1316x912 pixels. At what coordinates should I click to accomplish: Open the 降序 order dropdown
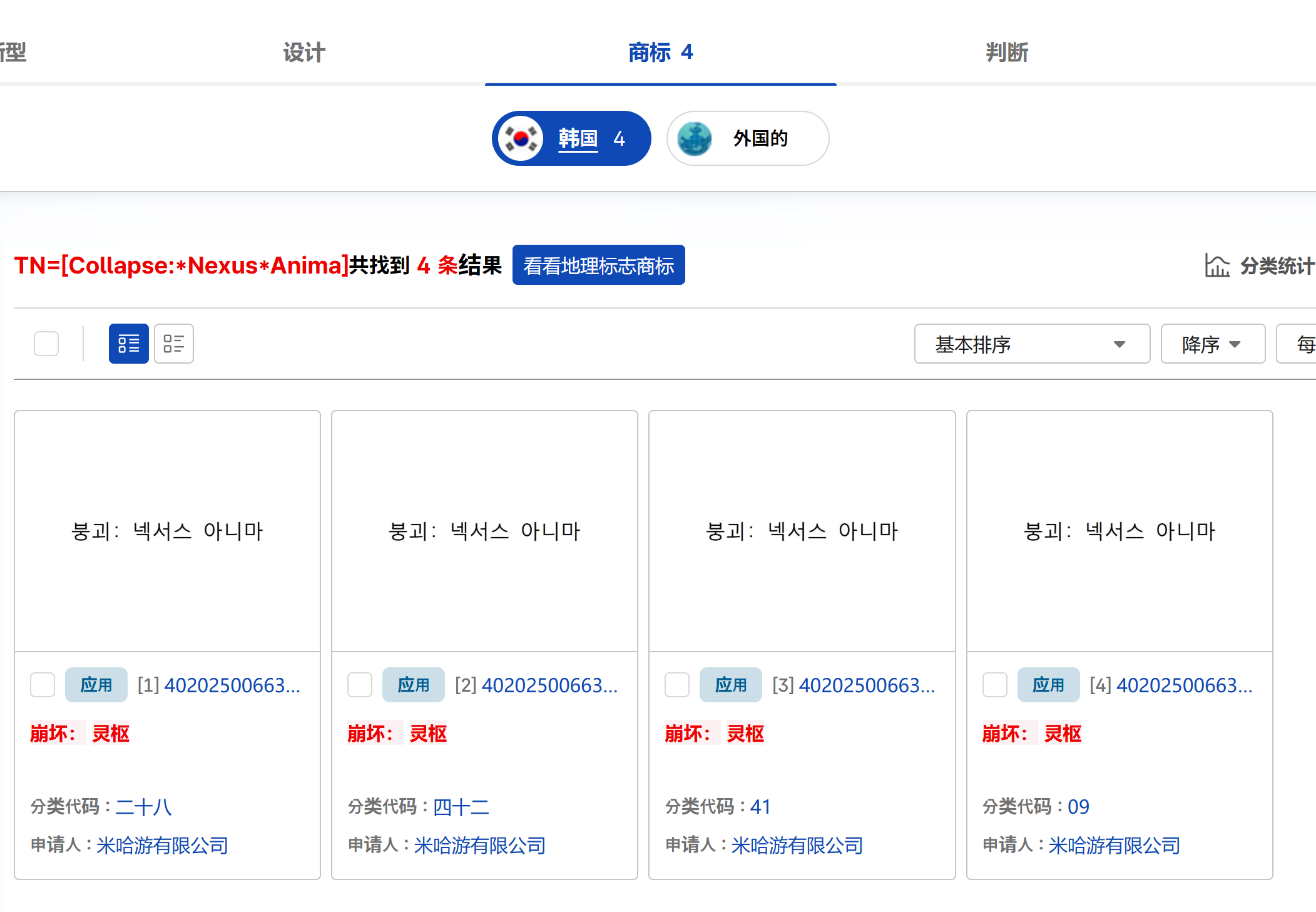point(1212,344)
